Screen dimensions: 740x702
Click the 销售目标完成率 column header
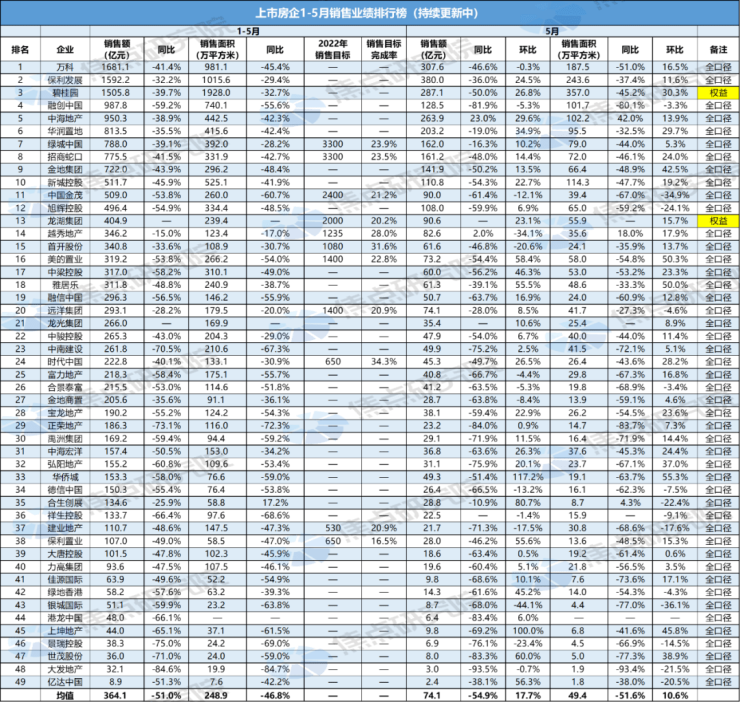[x=384, y=49]
